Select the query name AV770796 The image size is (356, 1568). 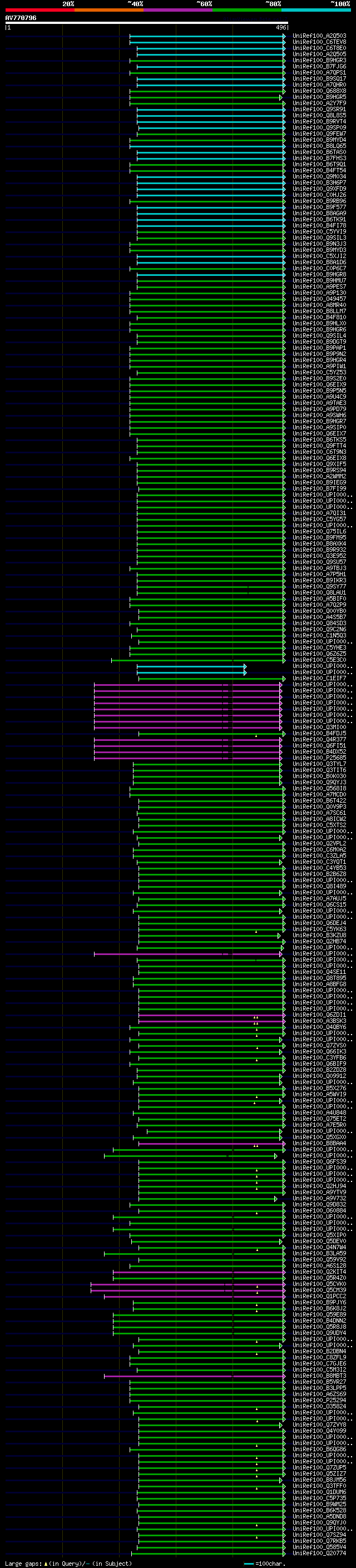click(x=21, y=18)
